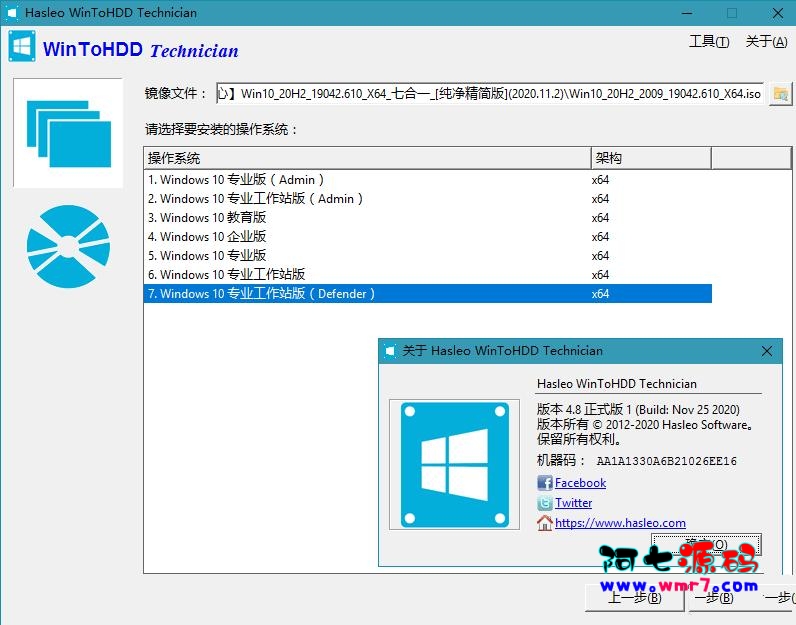Viewport: 796px width, 625px height.
Task: Close the main WinToHDD window
Action: (777, 13)
